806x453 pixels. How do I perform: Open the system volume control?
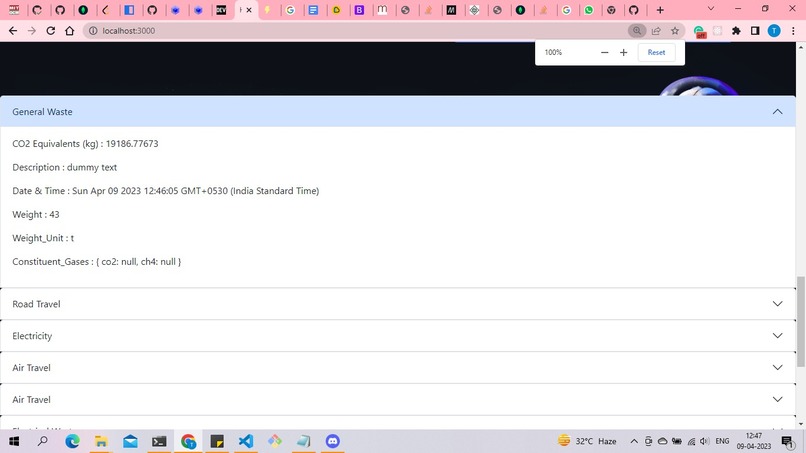(x=705, y=441)
